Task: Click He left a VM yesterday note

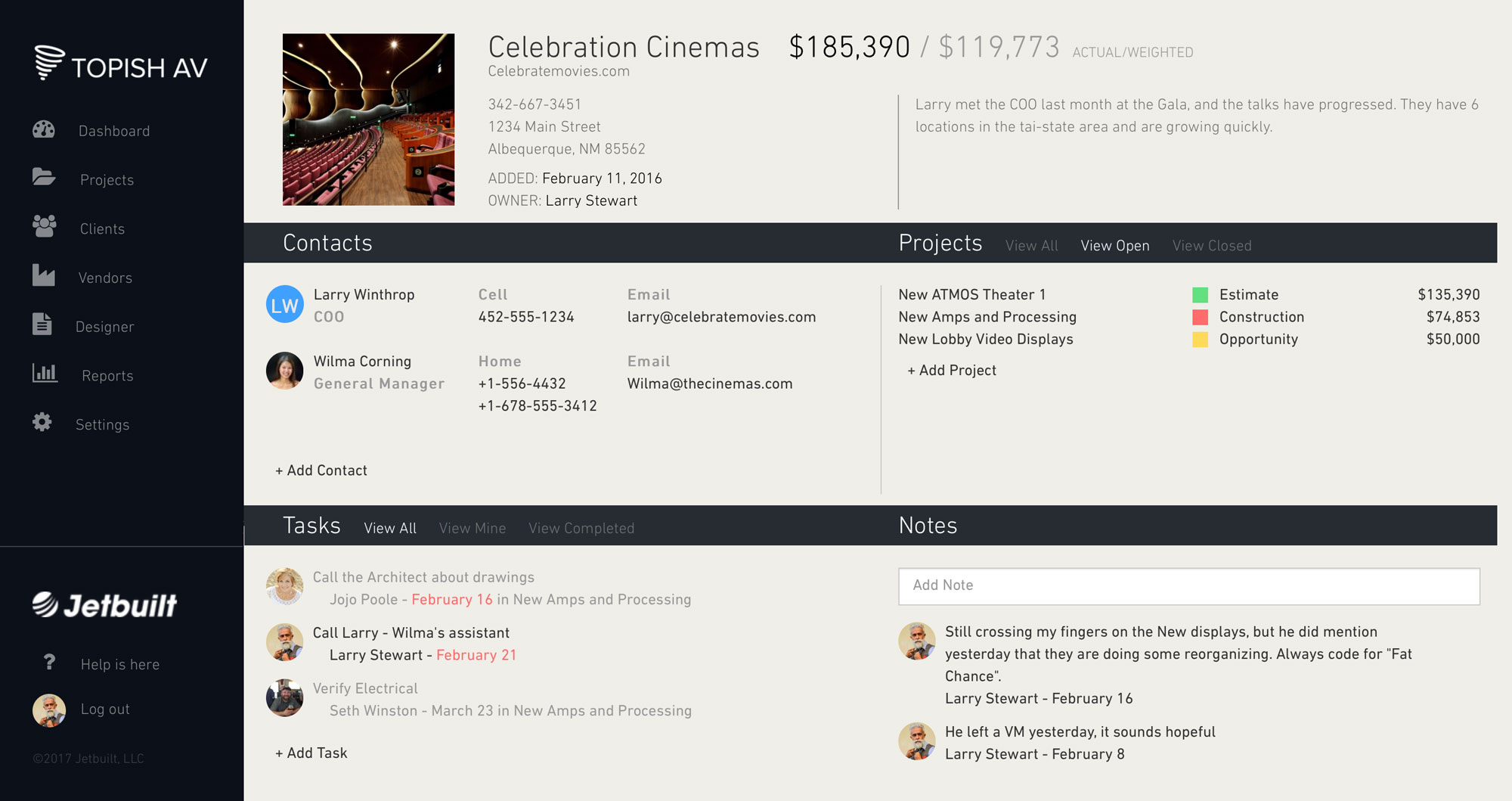Action: pos(1080,732)
